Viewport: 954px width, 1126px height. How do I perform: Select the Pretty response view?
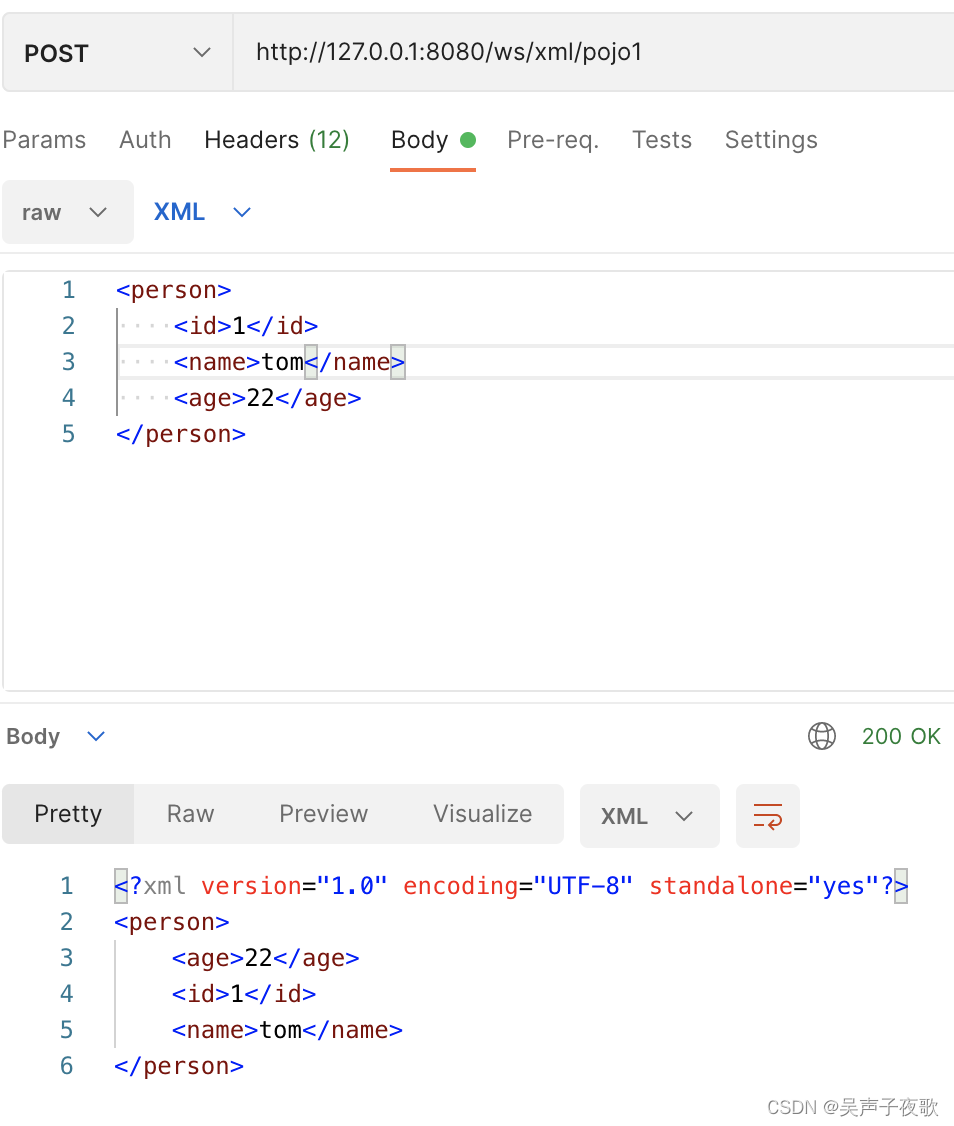pos(68,814)
